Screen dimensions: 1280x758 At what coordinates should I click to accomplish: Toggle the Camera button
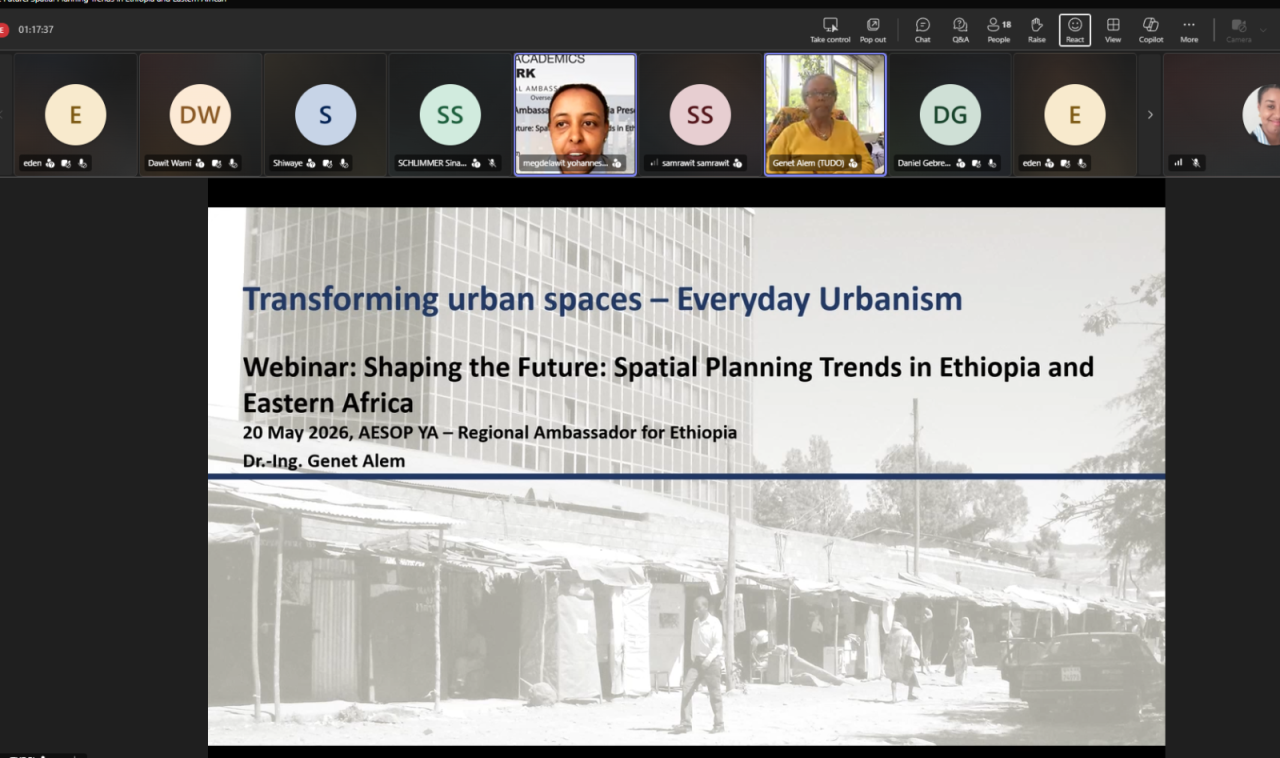(1239, 30)
